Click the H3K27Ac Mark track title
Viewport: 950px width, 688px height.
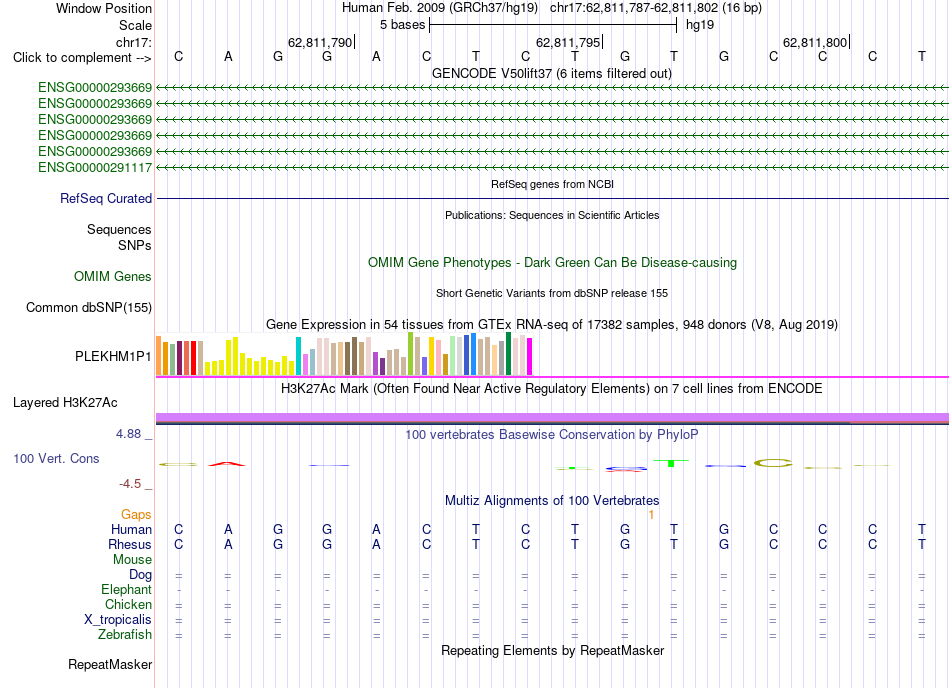click(x=552, y=389)
